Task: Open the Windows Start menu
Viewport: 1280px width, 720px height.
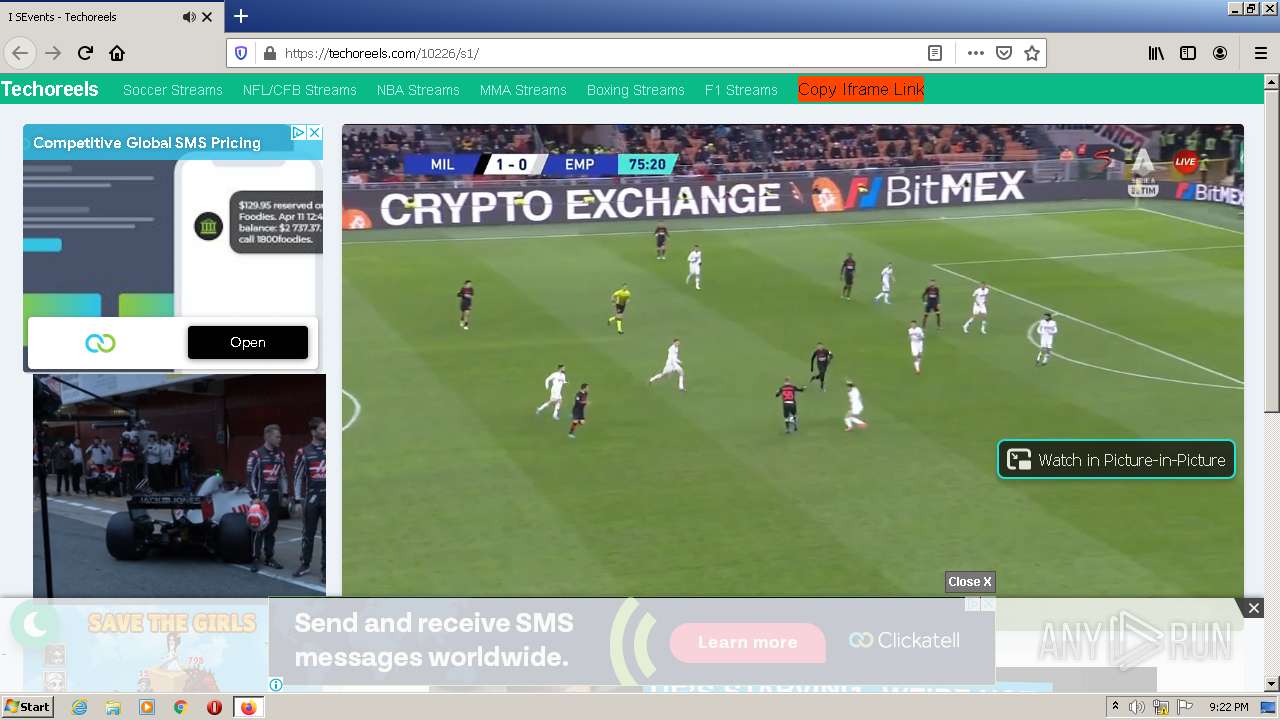Action: pyautogui.click(x=27, y=707)
